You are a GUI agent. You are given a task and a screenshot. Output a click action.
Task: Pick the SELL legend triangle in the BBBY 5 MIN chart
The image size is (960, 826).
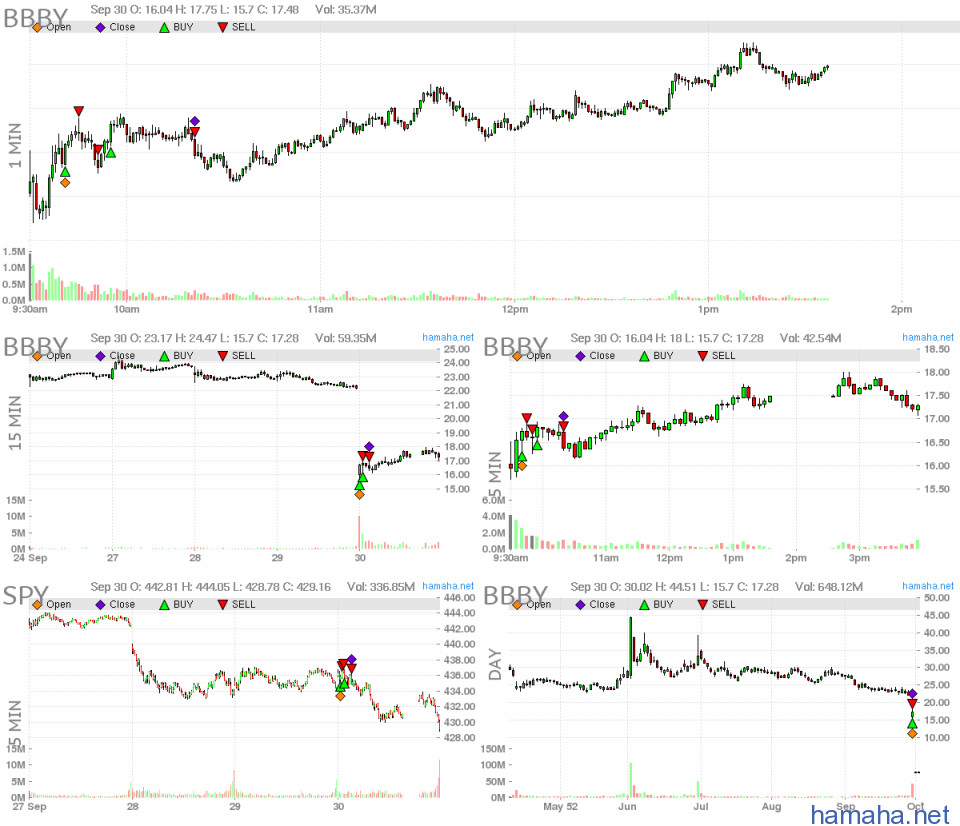703,356
